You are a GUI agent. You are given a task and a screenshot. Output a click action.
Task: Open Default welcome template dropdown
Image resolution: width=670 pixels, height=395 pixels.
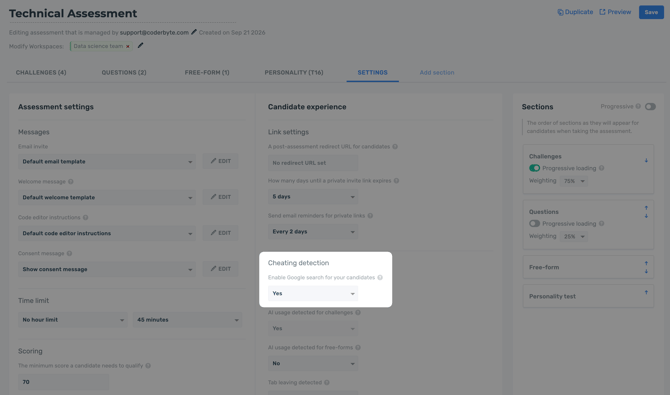click(107, 198)
